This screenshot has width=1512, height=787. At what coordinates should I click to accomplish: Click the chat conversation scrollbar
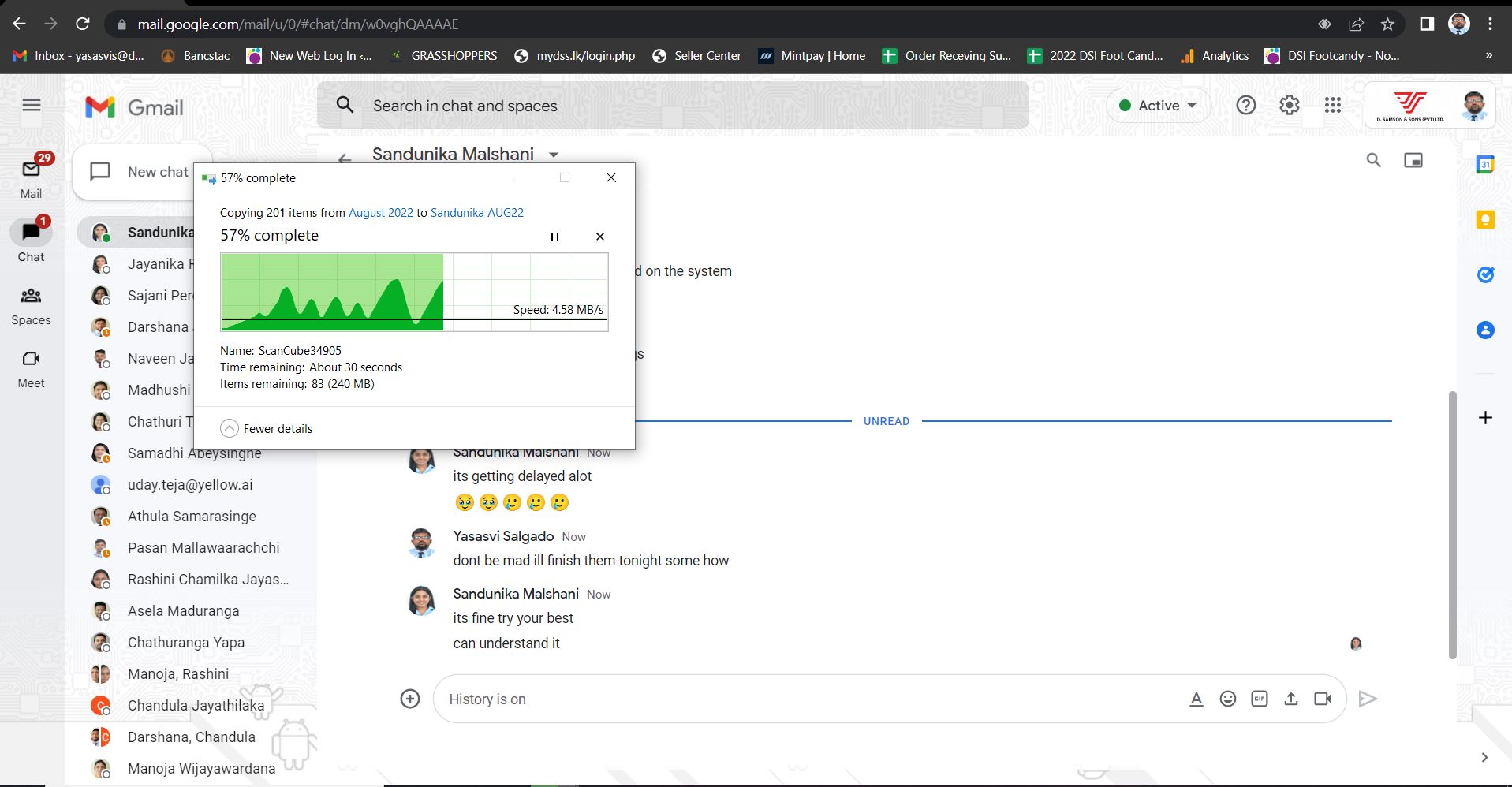click(1452, 524)
